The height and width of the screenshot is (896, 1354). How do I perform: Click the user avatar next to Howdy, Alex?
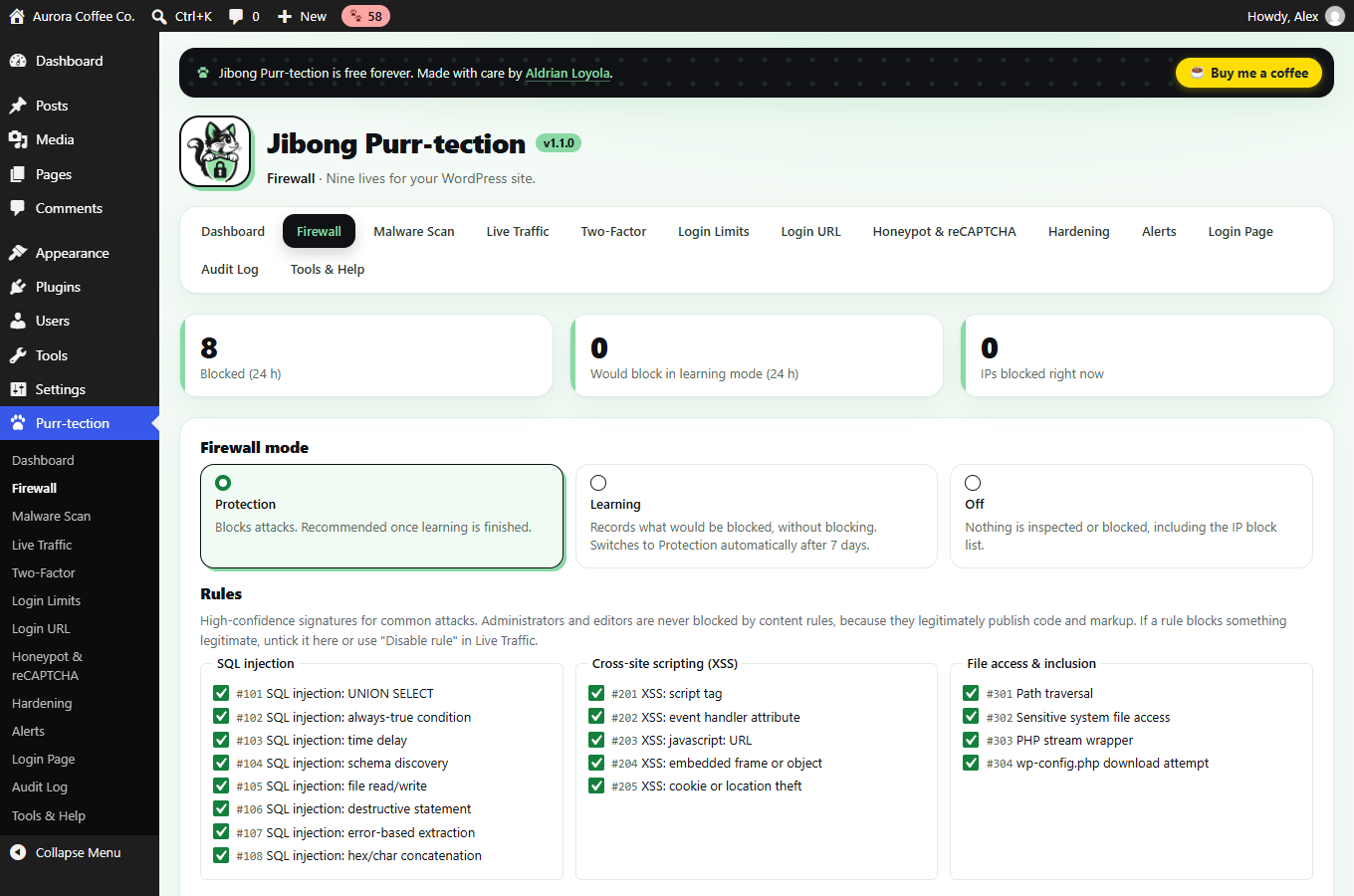[x=1335, y=16]
